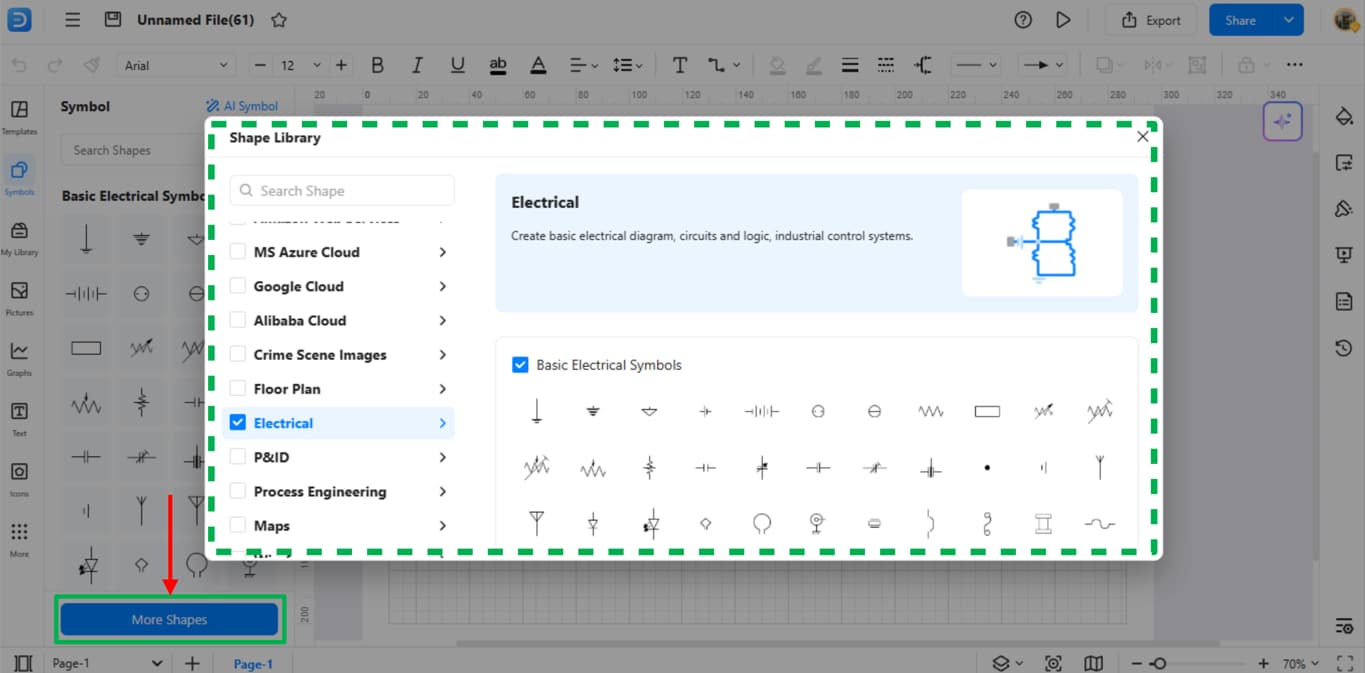
Task: Expand the Alibaba Cloud category arrow
Action: click(442, 320)
